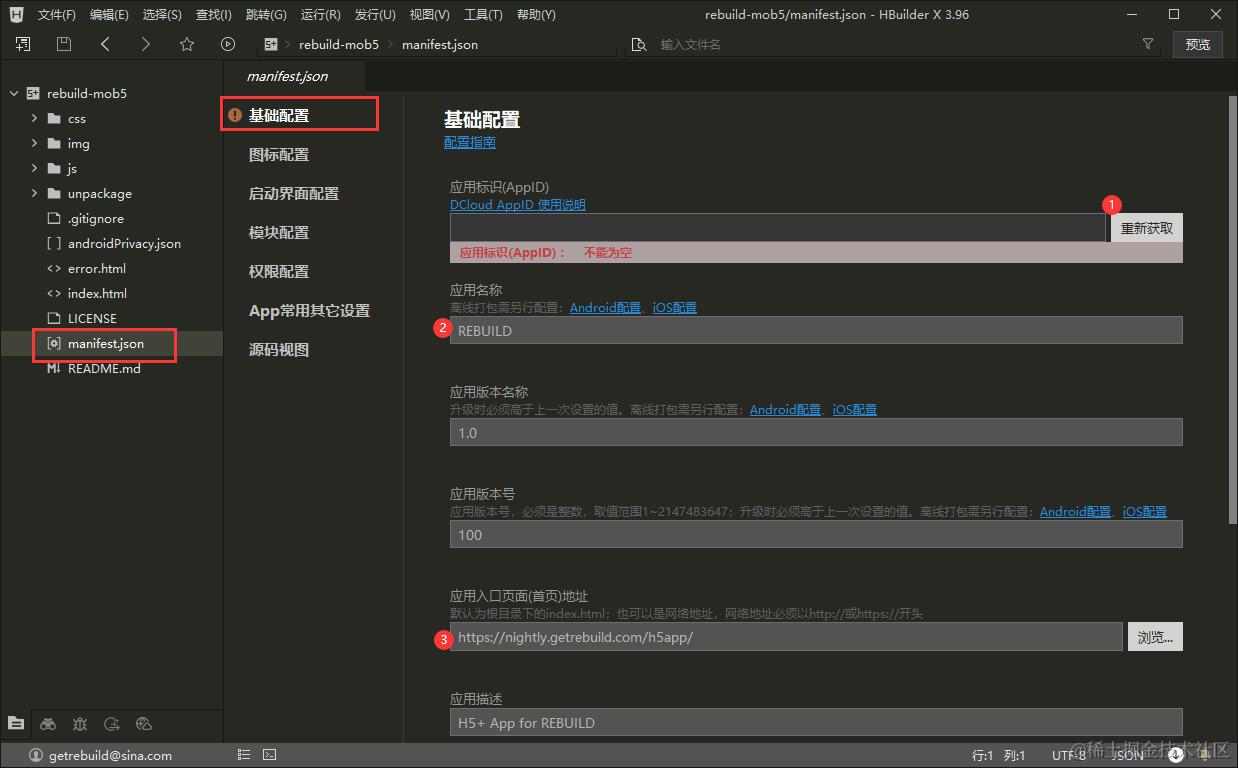Open the 工具(T) menu
This screenshot has height=768, width=1238.
coord(483,15)
